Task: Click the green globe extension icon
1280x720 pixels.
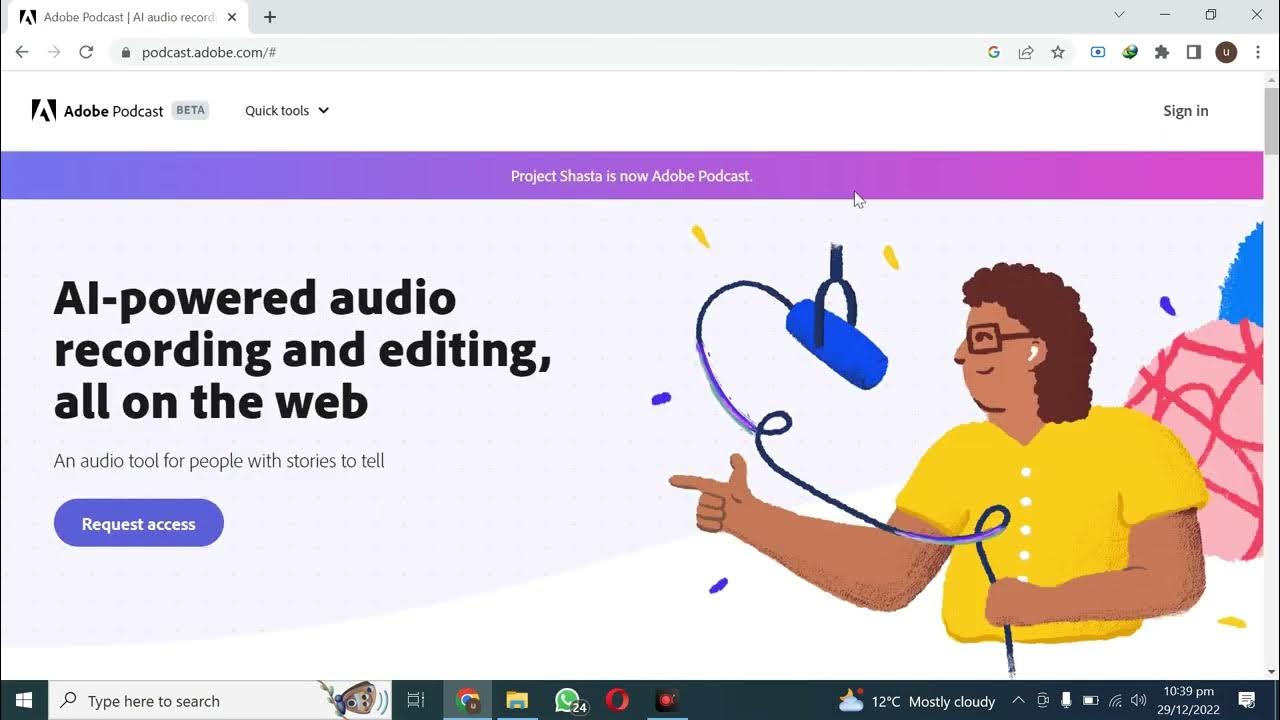Action: pos(1130,52)
